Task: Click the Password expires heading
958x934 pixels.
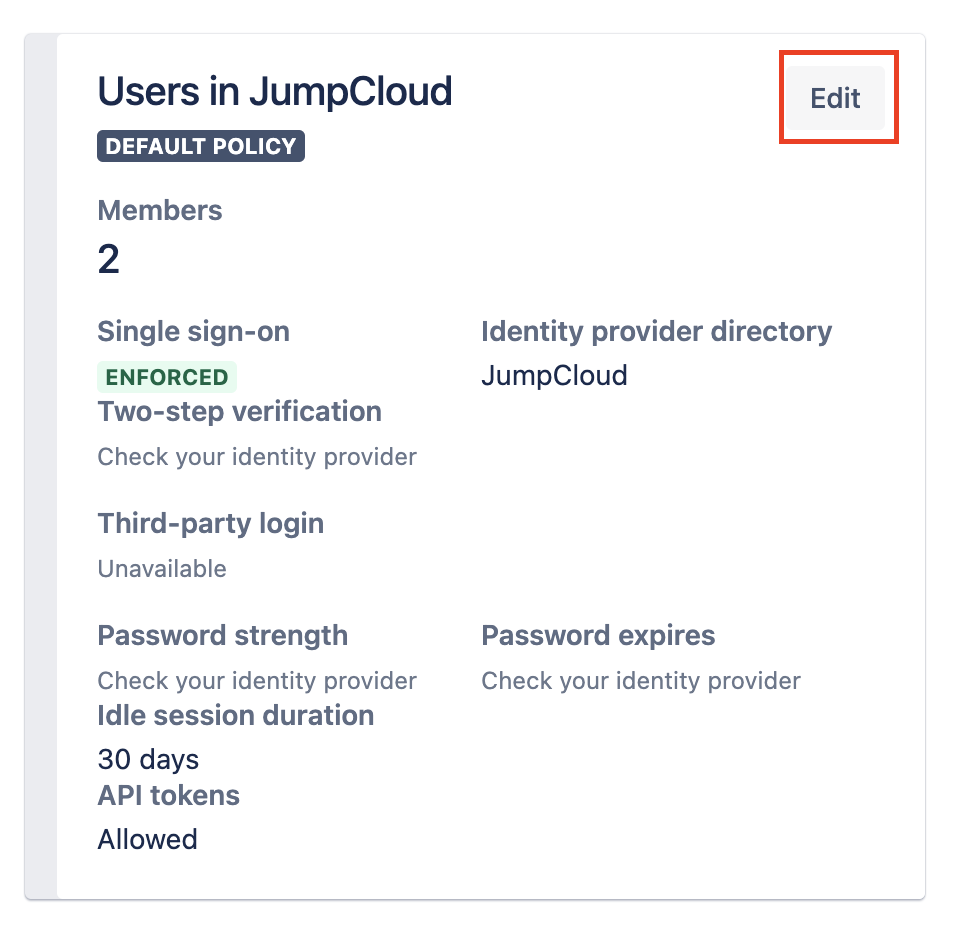Action: (x=598, y=635)
